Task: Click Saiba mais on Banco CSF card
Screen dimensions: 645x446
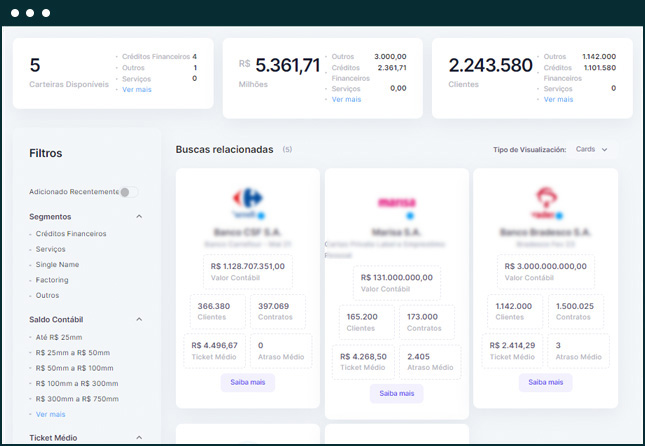Action: [x=247, y=382]
